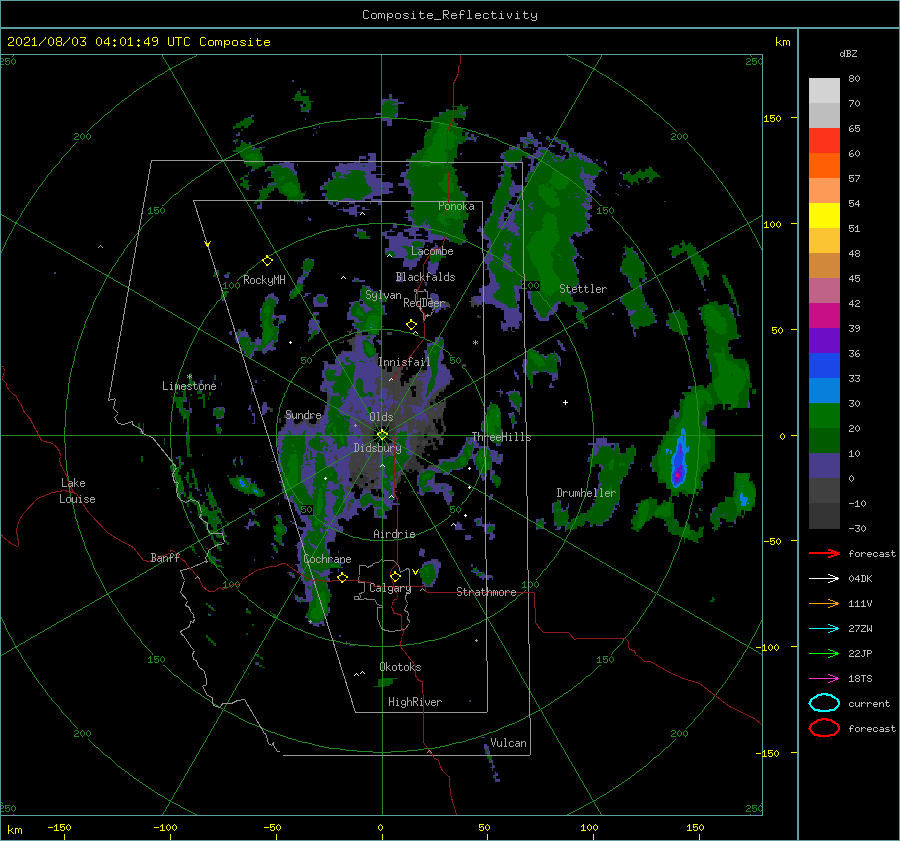Click the Drumheller label

[586, 493]
